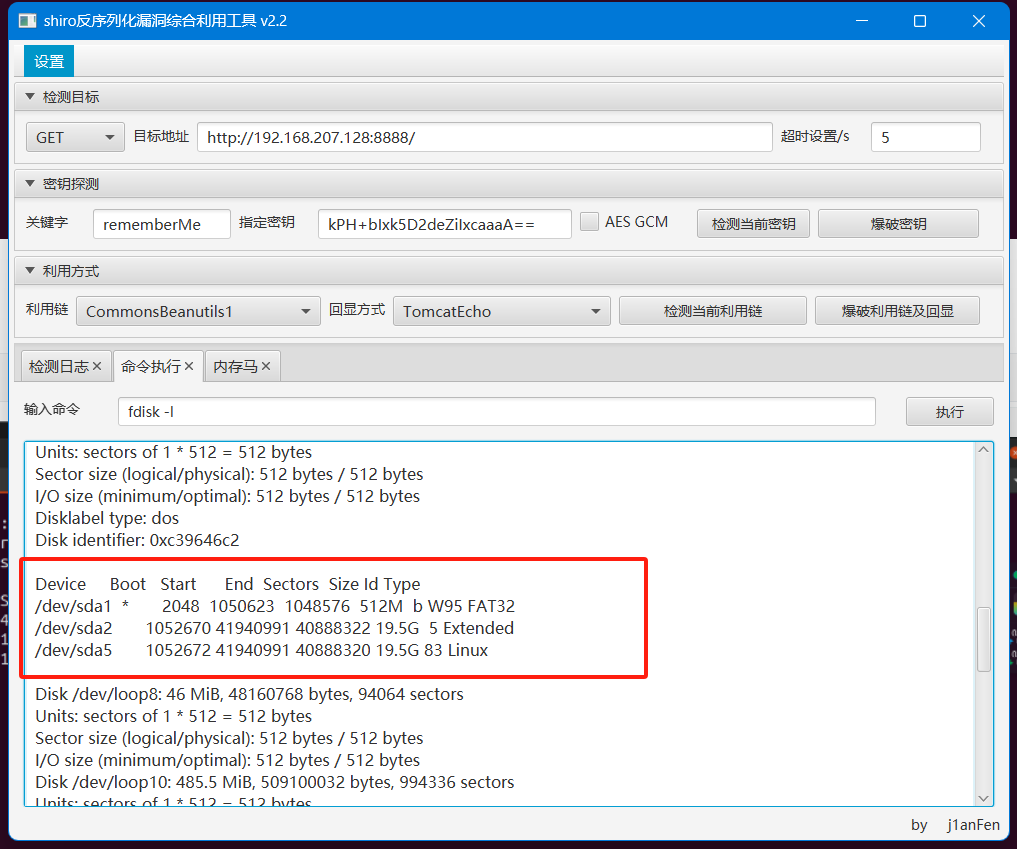
Task: Click the output scrollbar down arrow
Action: tap(984, 798)
